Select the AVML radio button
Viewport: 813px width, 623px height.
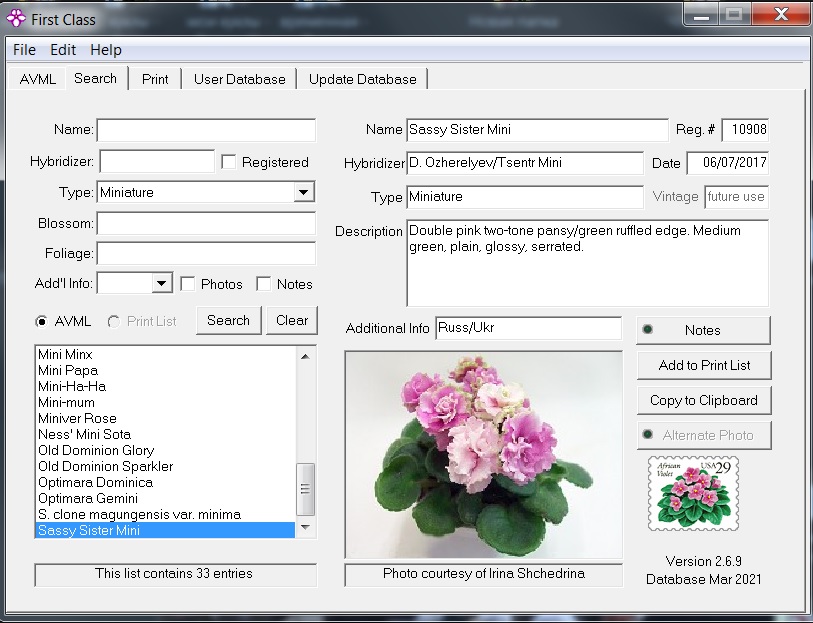[41, 321]
